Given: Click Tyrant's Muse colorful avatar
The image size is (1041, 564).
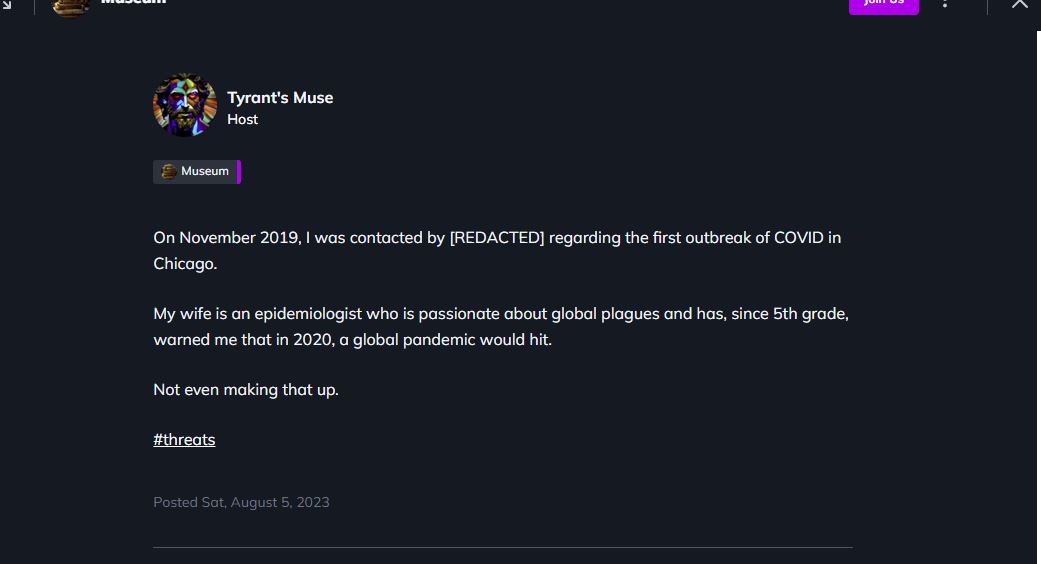Looking at the screenshot, I should pyautogui.click(x=185, y=105).
